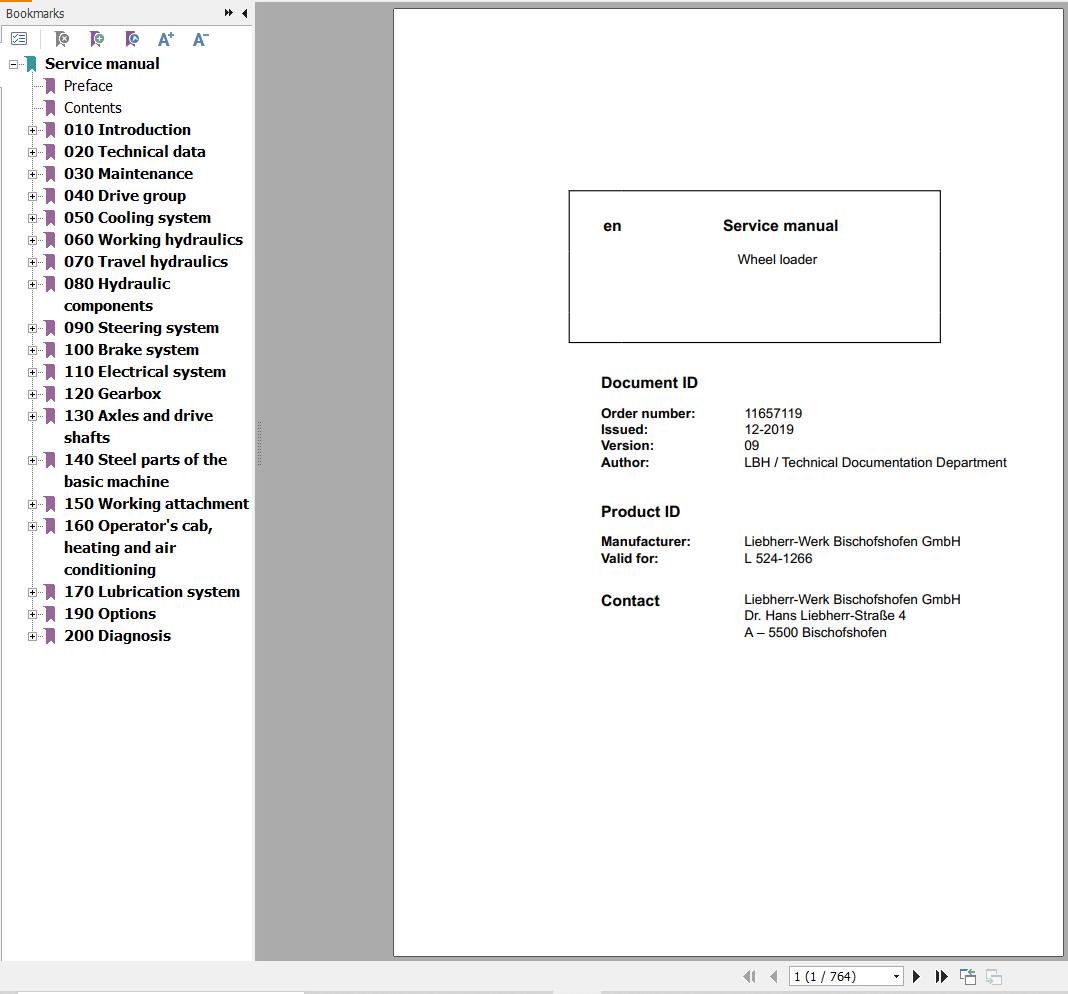This screenshot has height=994, width=1068.
Task: Increase bookmark text size with A+
Action: (166, 40)
